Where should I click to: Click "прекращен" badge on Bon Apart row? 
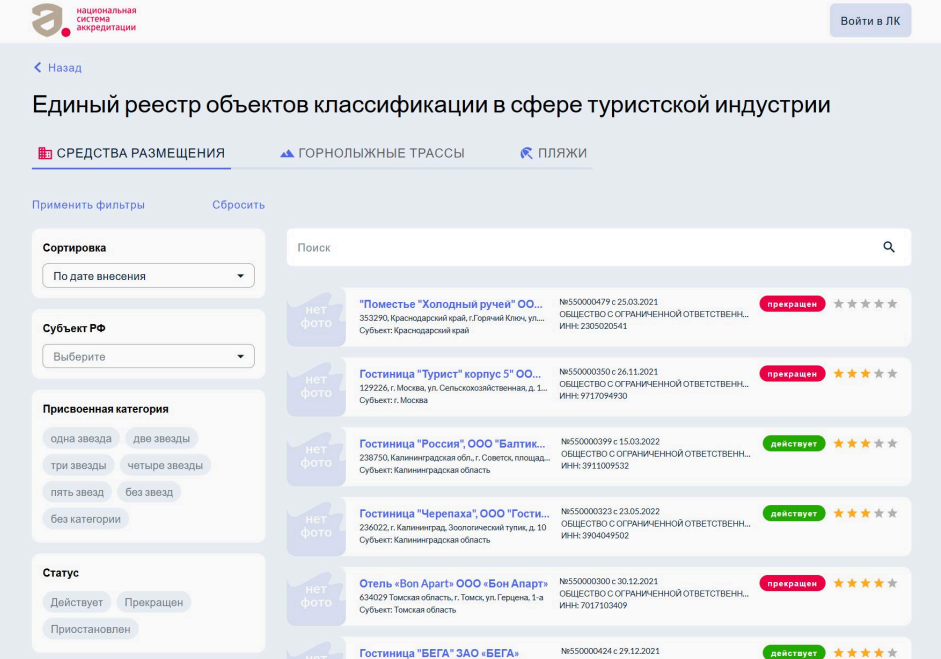tap(792, 583)
